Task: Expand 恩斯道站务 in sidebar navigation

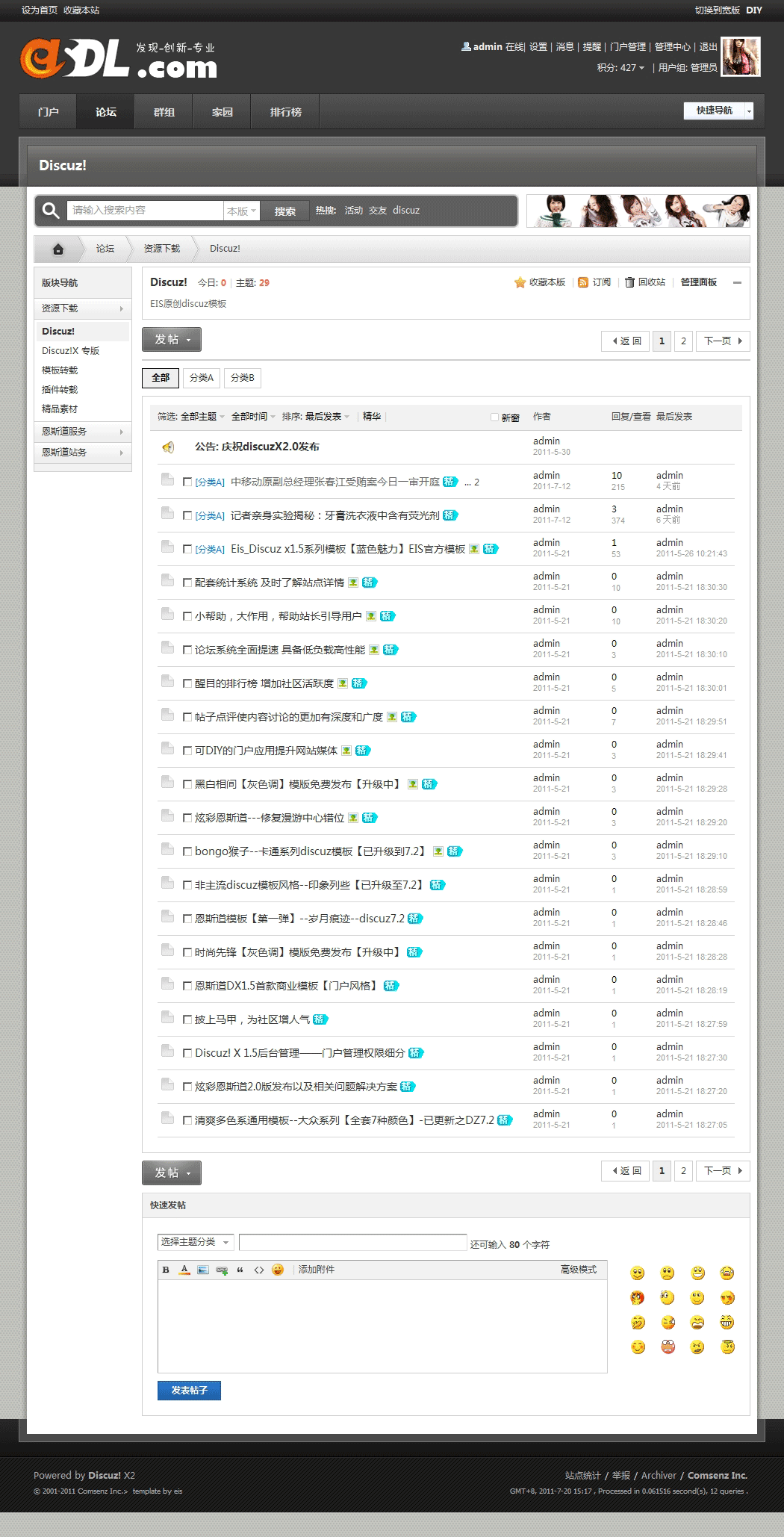Action: (82, 453)
